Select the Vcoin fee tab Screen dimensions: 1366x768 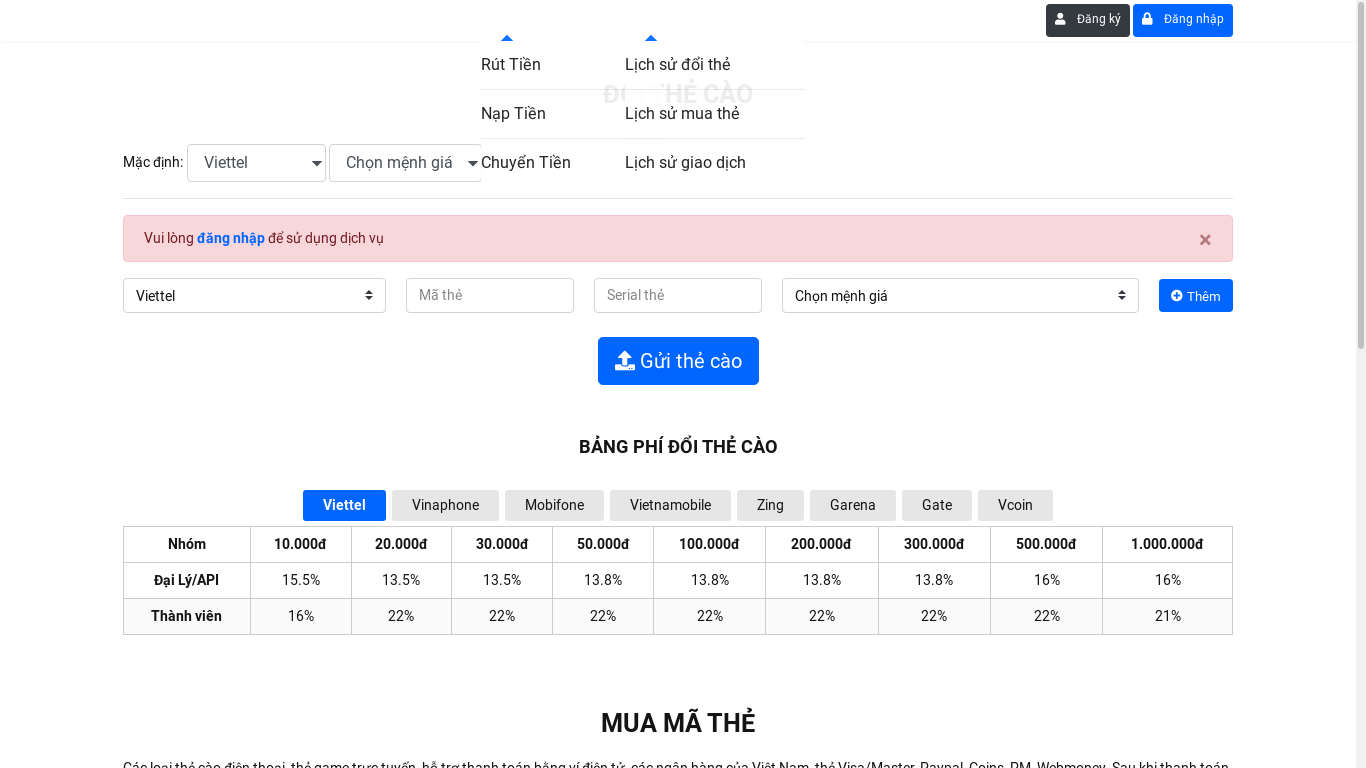(1015, 505)
